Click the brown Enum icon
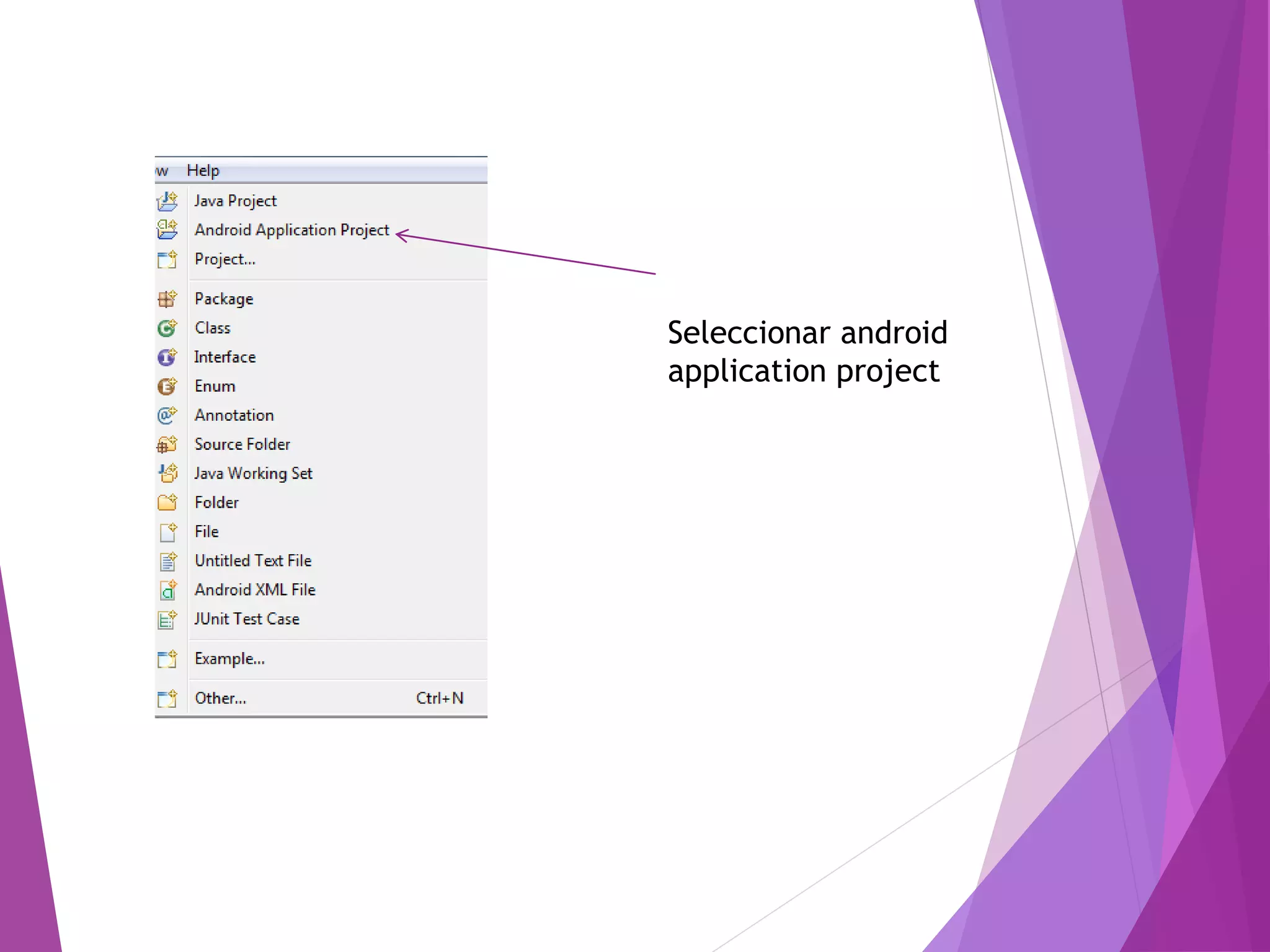 pos(167,386)
